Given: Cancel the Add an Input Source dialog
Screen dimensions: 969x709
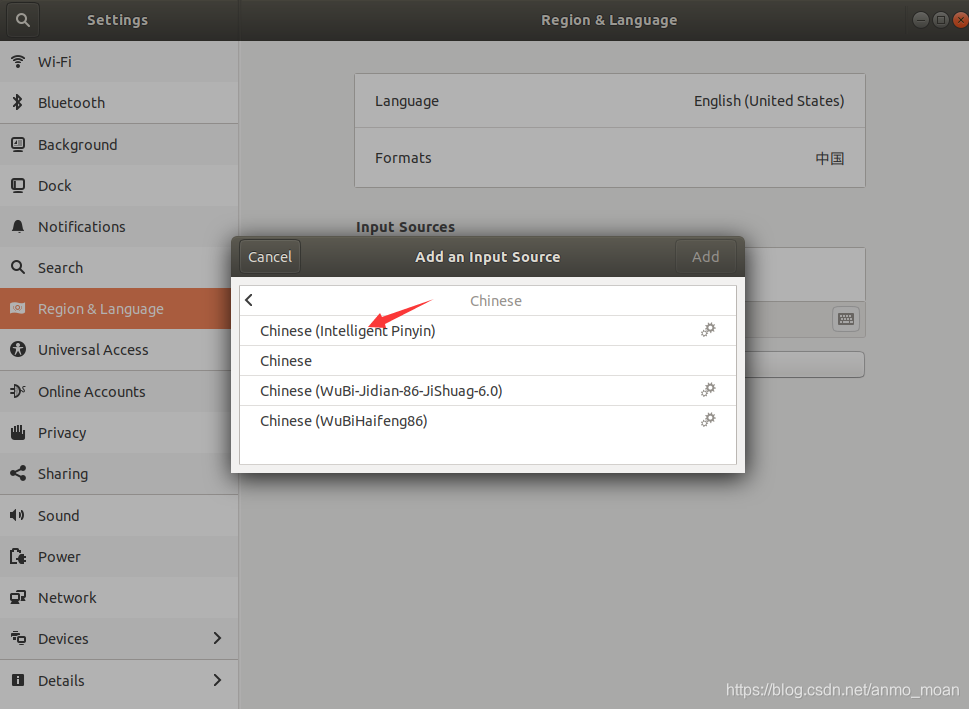Looking at the screenshot, I should tap(270, 257).
